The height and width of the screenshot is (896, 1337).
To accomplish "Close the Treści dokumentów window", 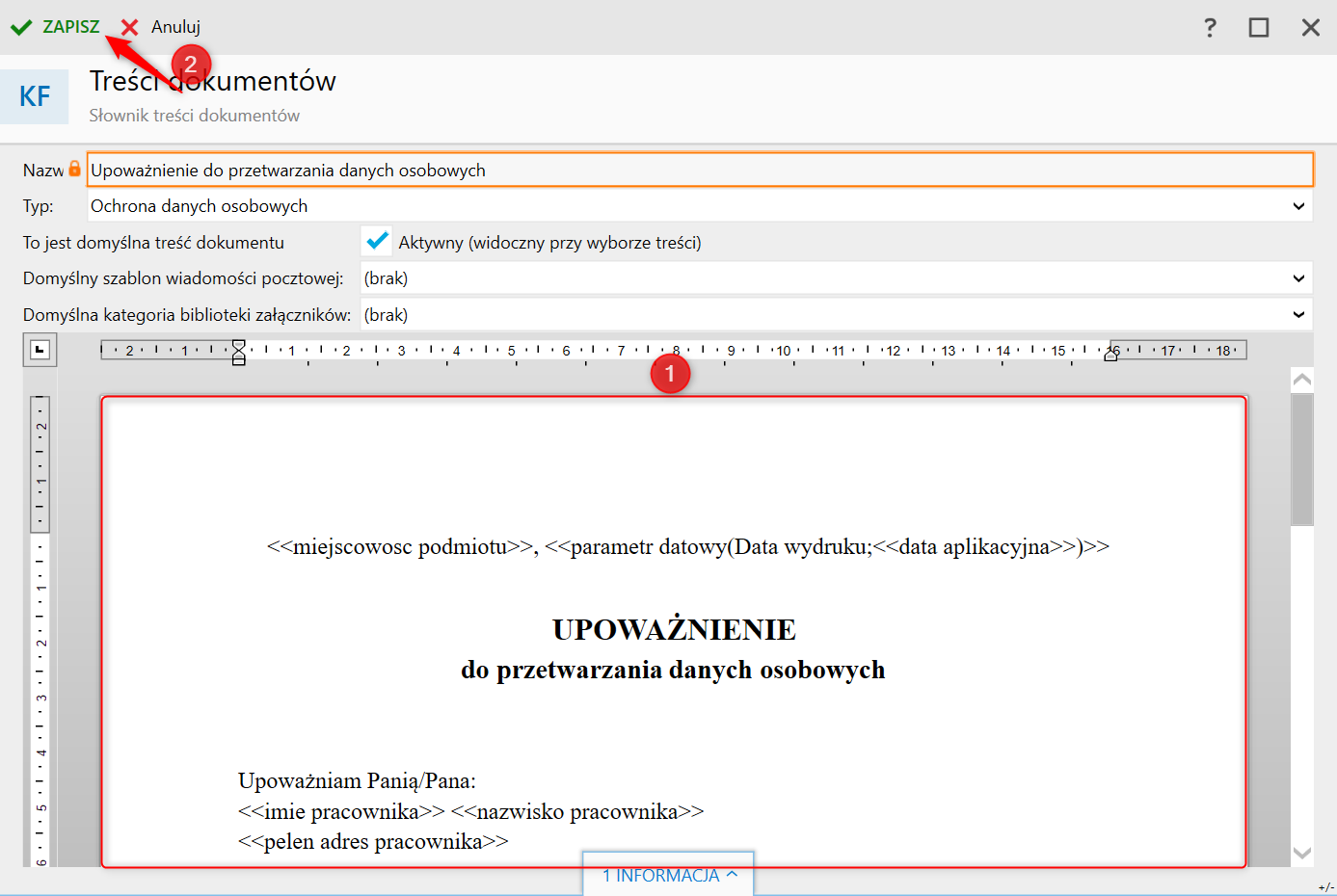I will point(1311,27).
